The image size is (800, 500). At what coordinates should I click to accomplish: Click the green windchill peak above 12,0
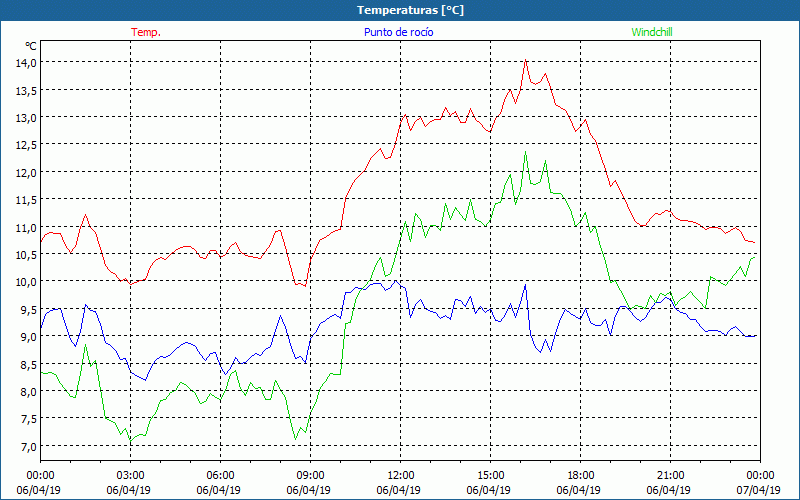click(526, 152)
